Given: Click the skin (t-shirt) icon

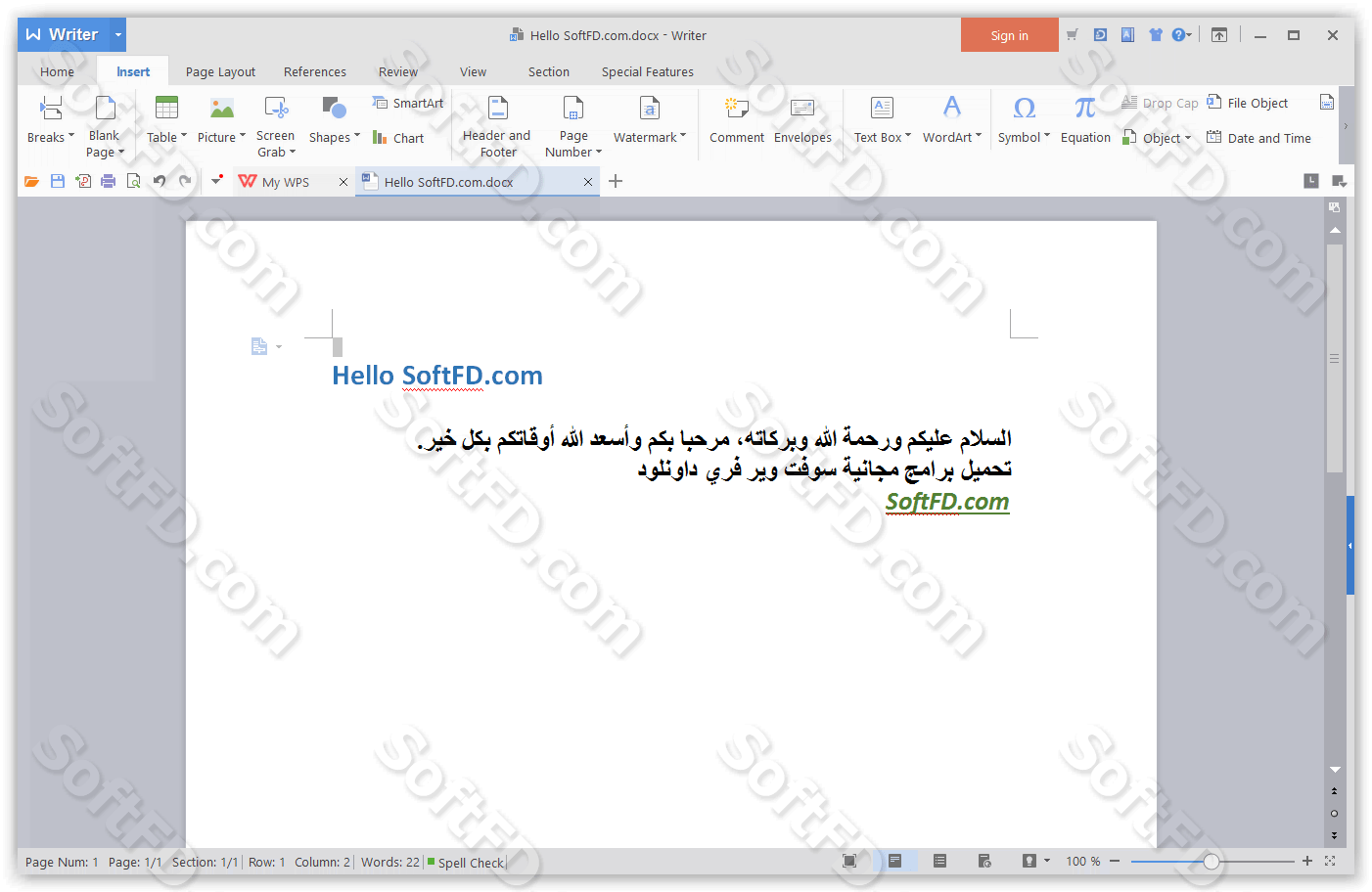Looking at the screenshot, I should (x=1156, y=34).
